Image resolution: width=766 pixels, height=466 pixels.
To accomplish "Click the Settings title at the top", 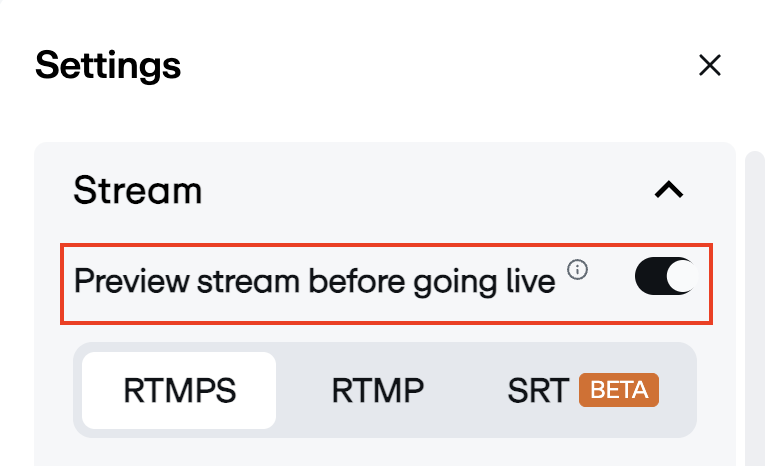I will 108,66.
